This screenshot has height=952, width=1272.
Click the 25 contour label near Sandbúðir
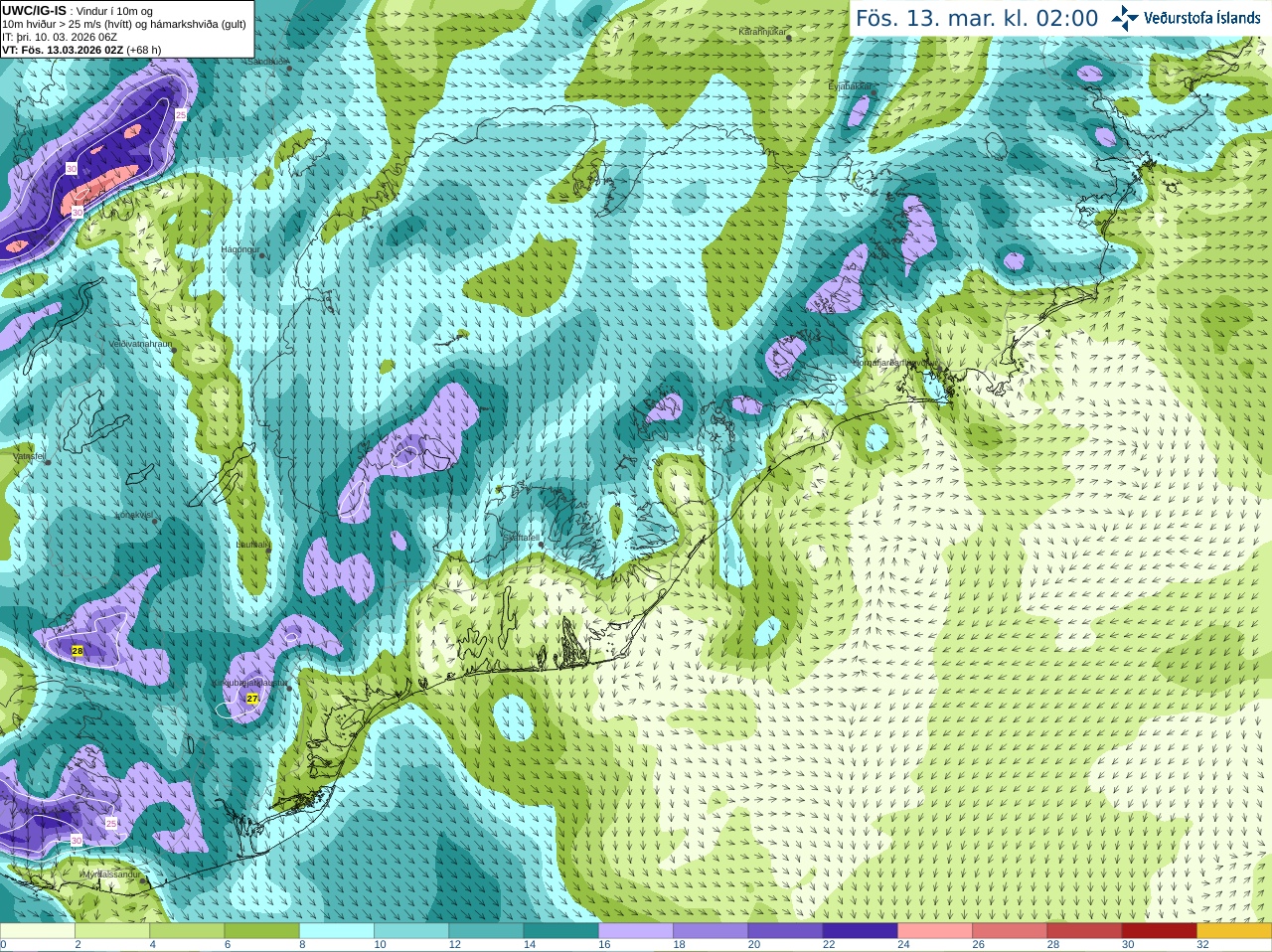tap(181, 115)
